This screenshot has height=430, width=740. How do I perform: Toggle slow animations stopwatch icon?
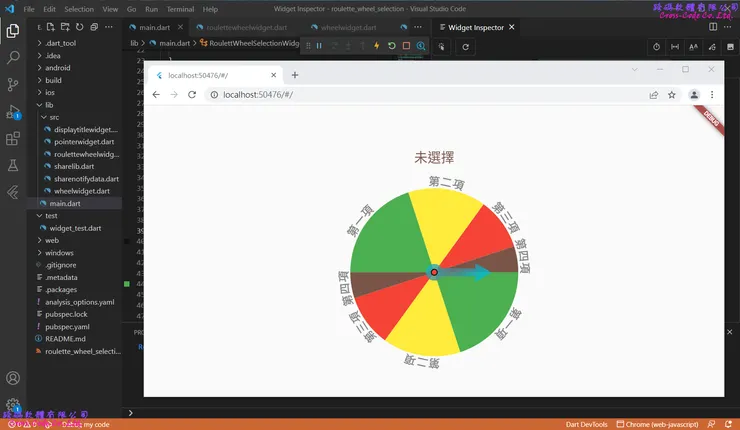656,47
